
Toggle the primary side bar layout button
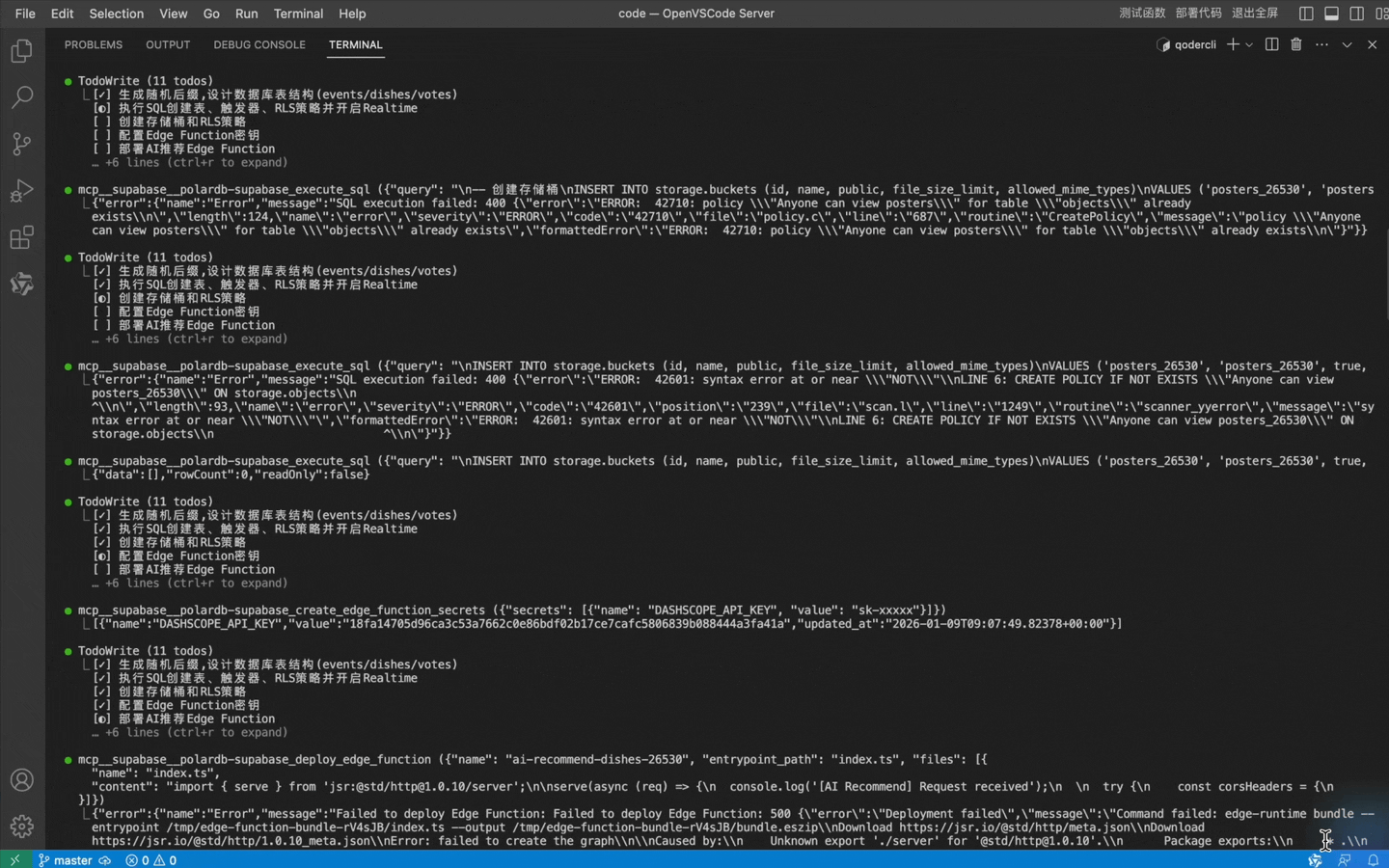(1306, 14)
